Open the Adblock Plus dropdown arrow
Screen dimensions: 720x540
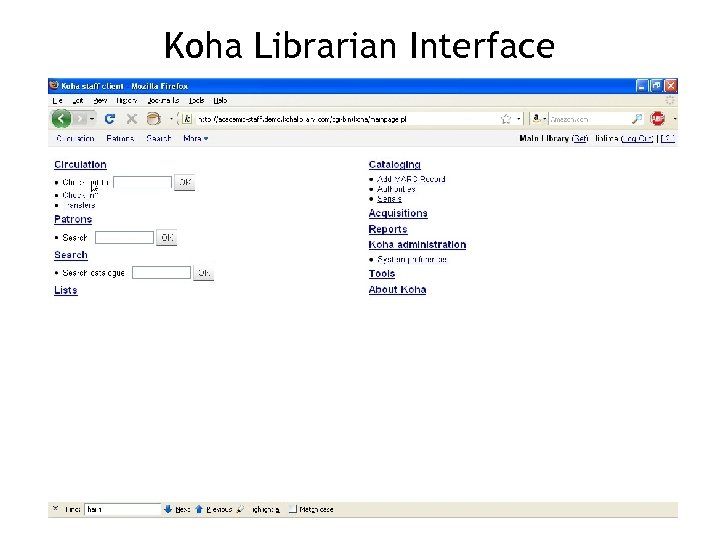(x=675, y=119)
